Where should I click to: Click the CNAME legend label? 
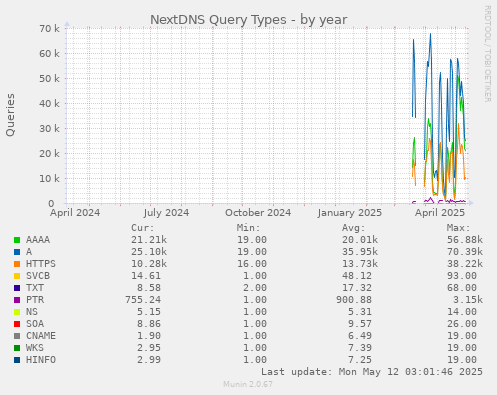(x=41, y=336)
